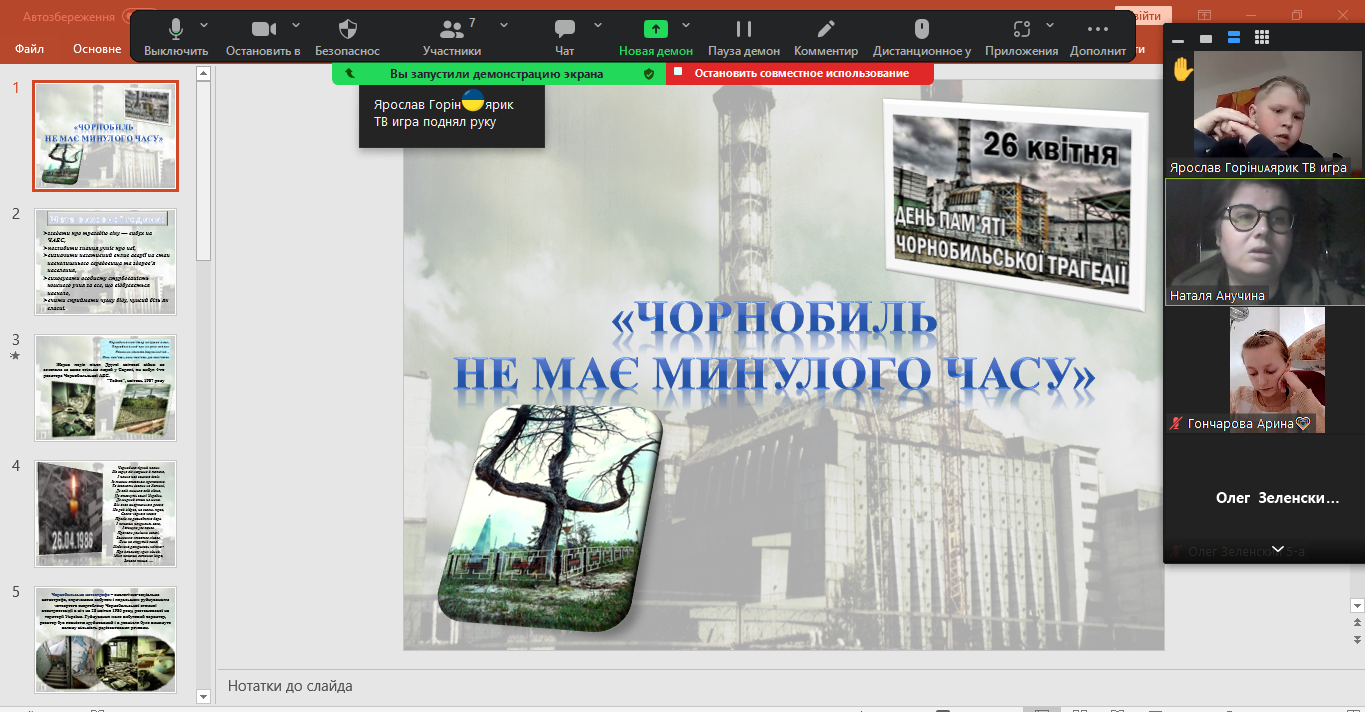This screenshot has width=1365, height=712.
Task: Expand the Participants options arrow
Action: pyautogui.click(x=503, y=25)
